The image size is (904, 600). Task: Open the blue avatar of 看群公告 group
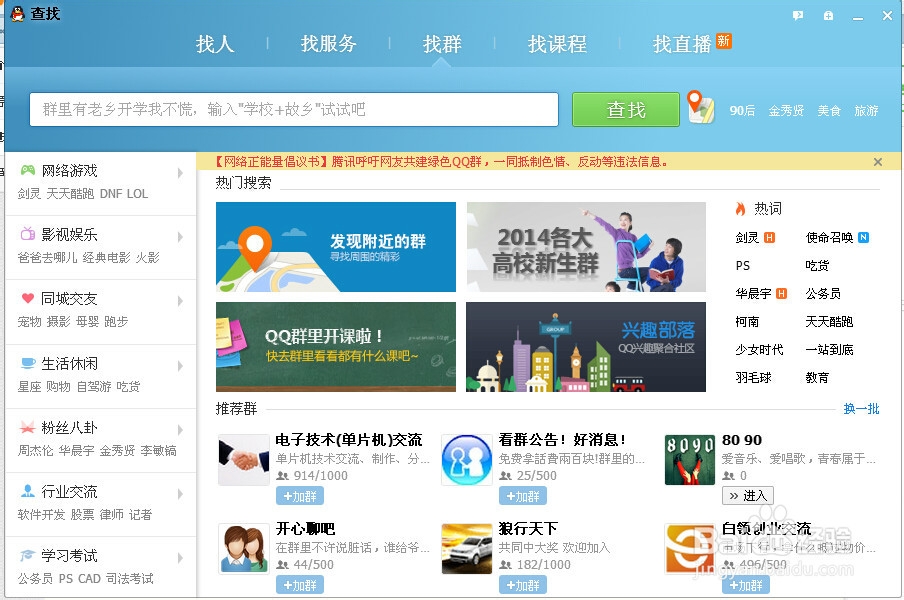(467, 459)
